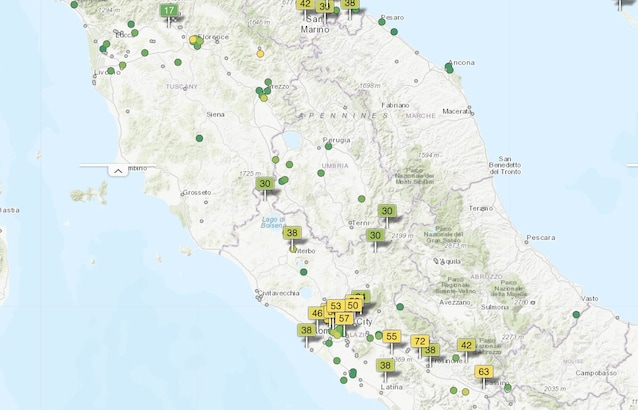Image resolution: width=638 pixels, height=410 pixels.
Task: Open the yellow 50 marker
Action: 353,305
